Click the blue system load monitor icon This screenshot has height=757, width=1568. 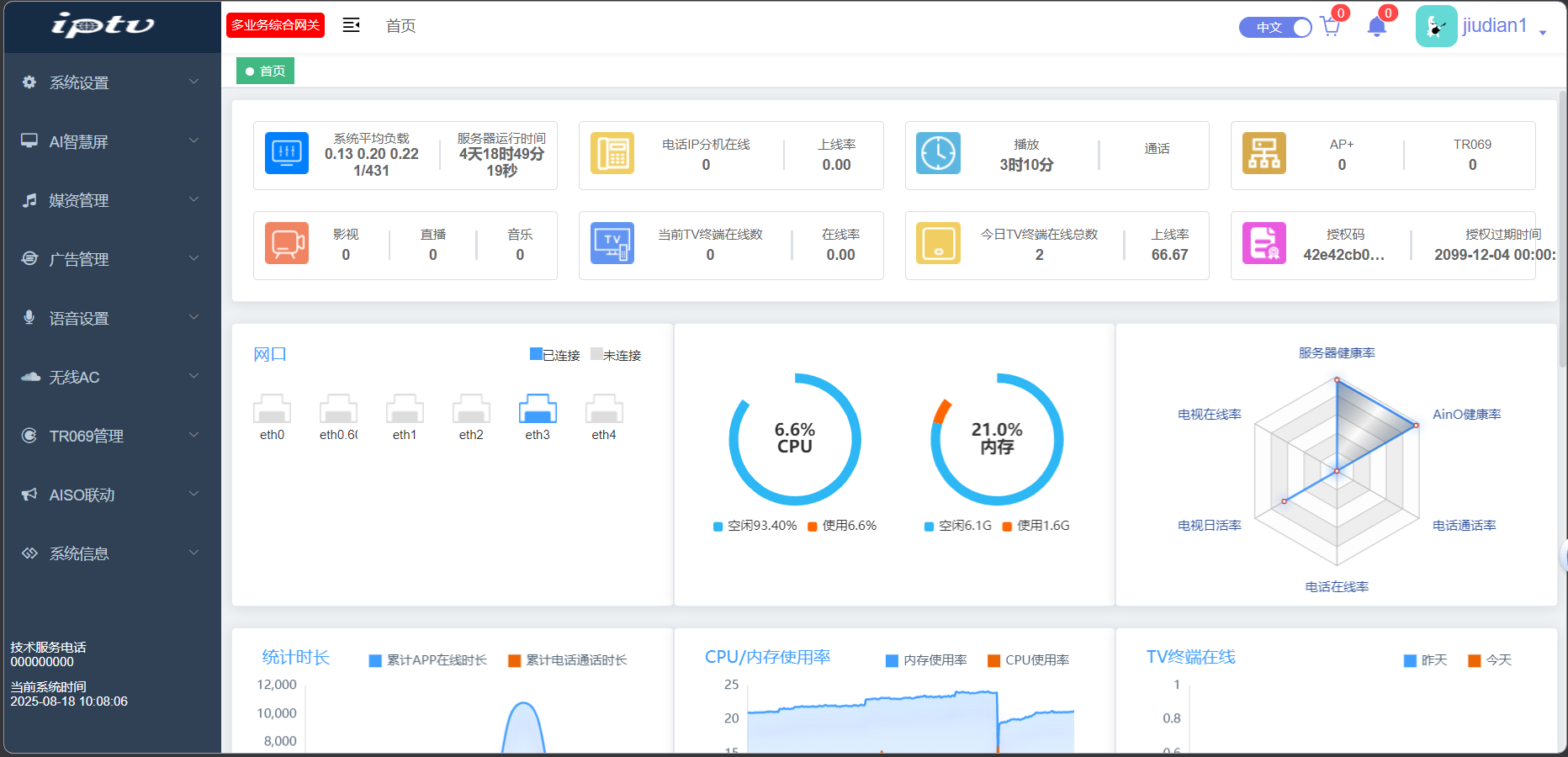[287, 153]
